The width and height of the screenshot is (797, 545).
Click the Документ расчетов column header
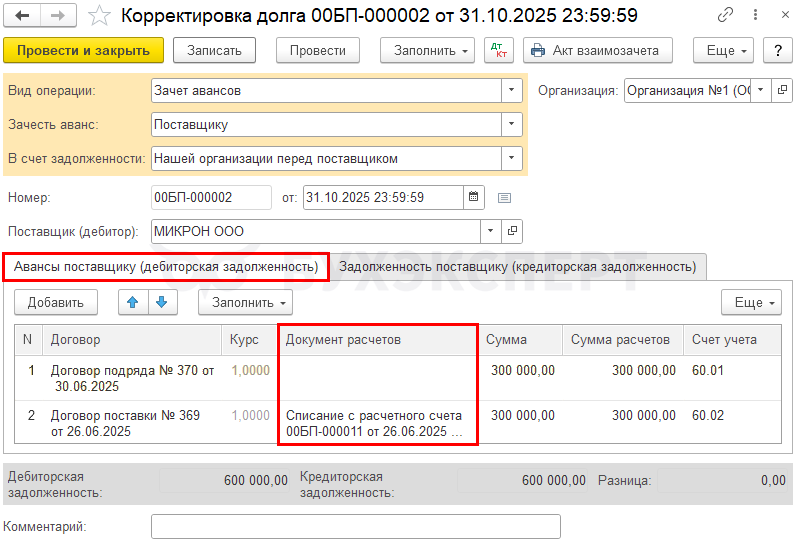(378, 340)
